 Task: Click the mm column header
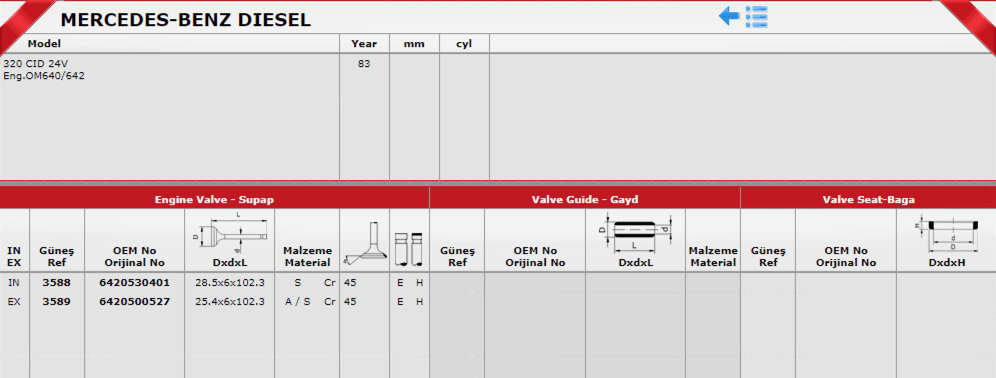tap(414, 44)
